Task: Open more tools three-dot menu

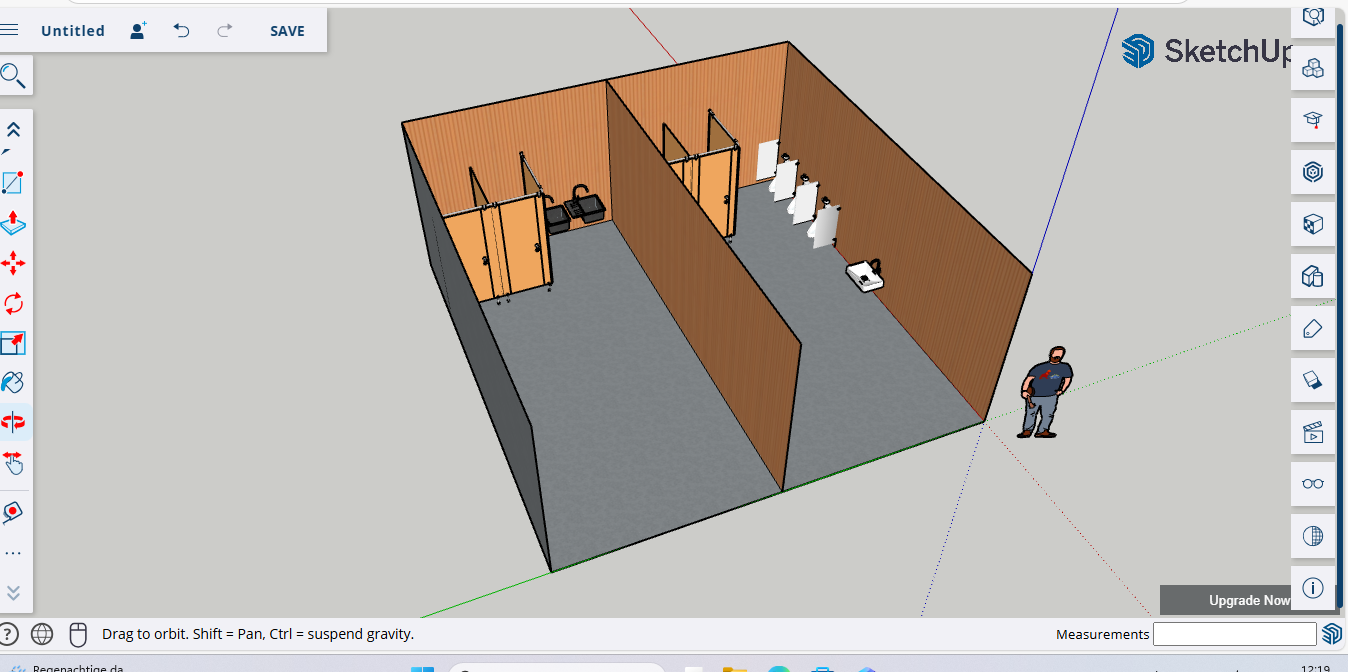Action: point(13,553)
